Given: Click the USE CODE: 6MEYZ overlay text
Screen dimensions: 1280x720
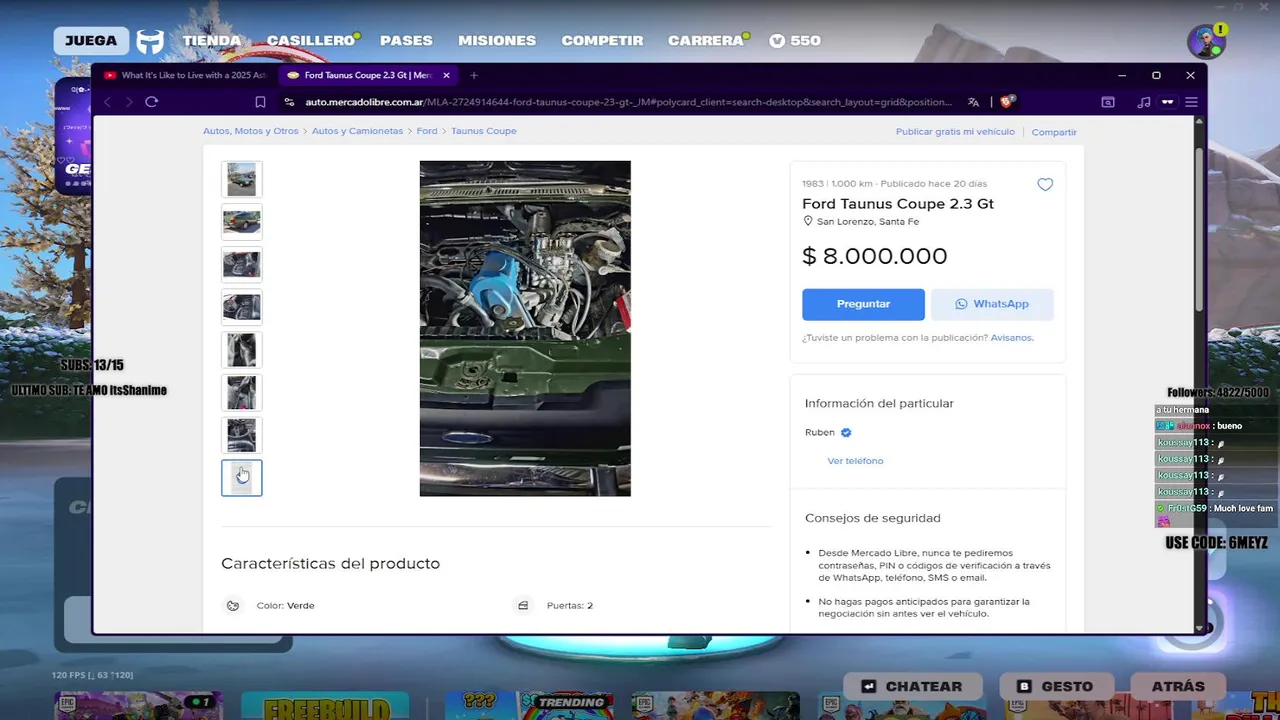Looking at the screenshot, I should click(1219, 543).
